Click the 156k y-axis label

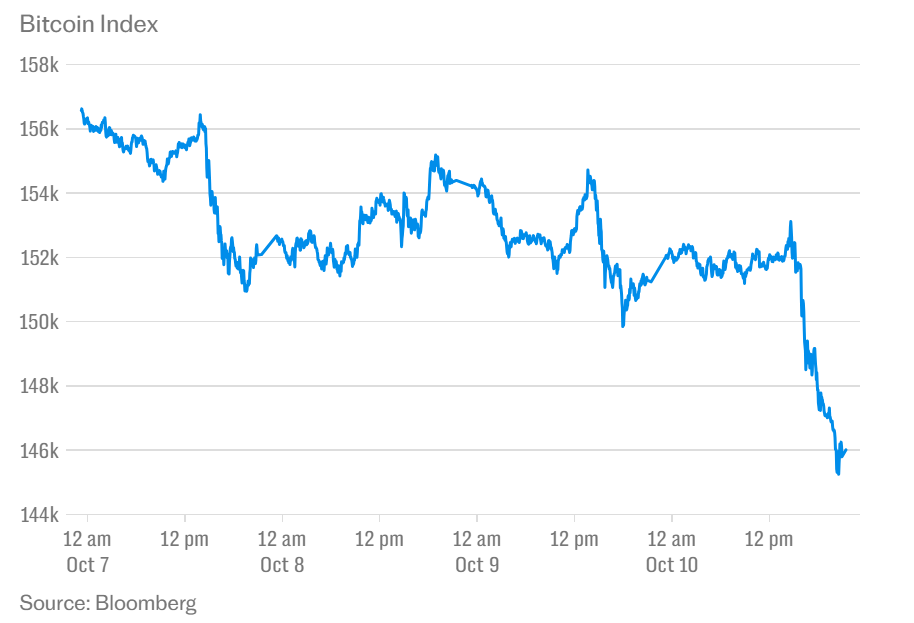[39, 129]
